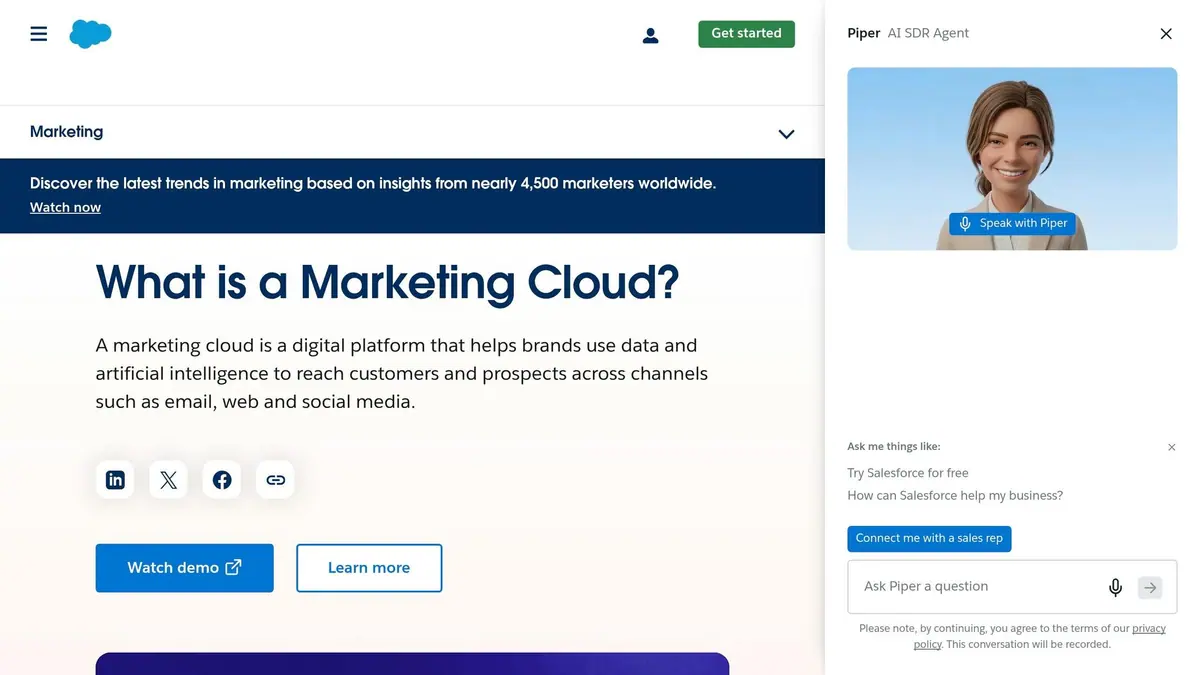Click the 'What is a Marketing Cloud?' heading
The image size is (1200, 675).
click(x=387, y=282)
